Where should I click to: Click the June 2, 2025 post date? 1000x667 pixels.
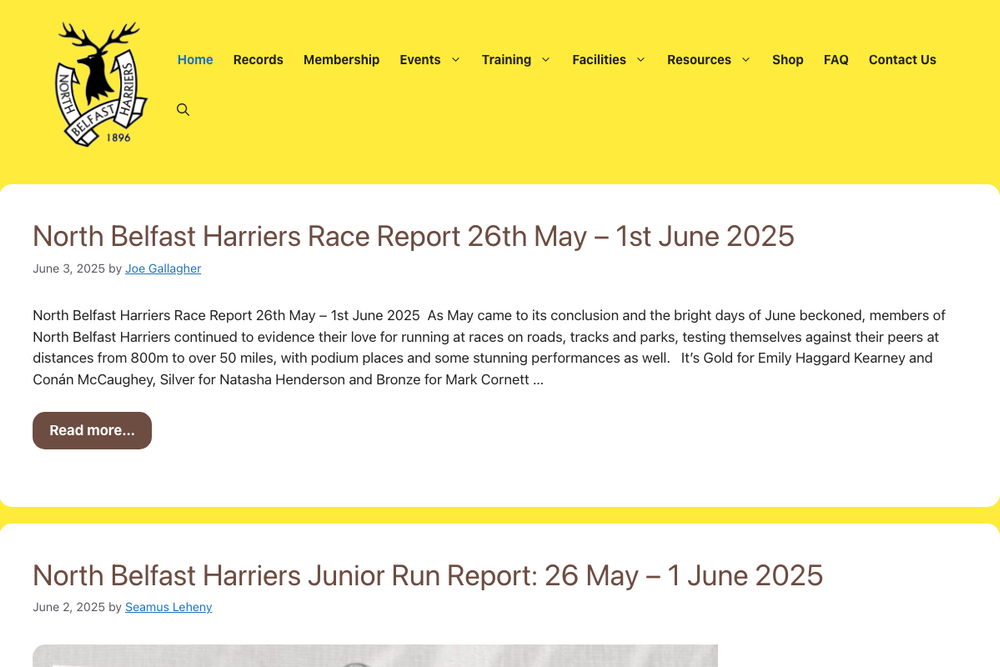(69, 607)
